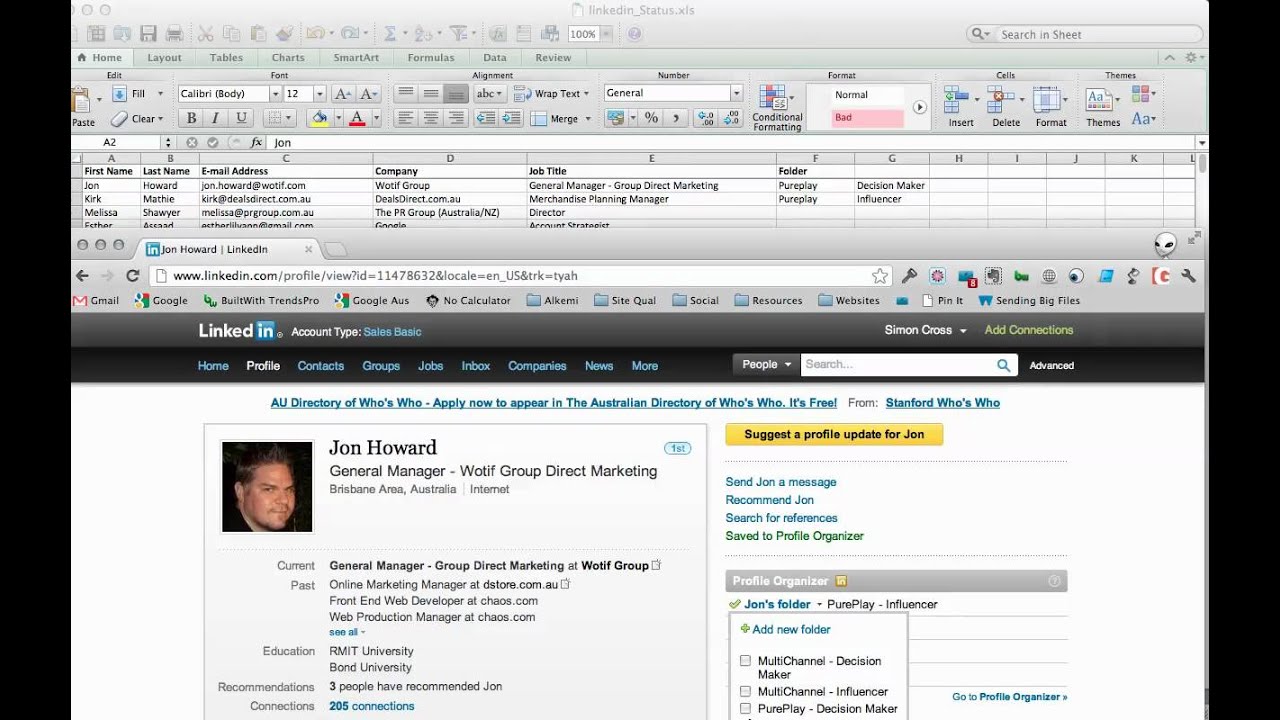Toggle bold formatting in Excel
Image resolution: width=1280 pixels, height=720 pixels.
pos(191,118)
